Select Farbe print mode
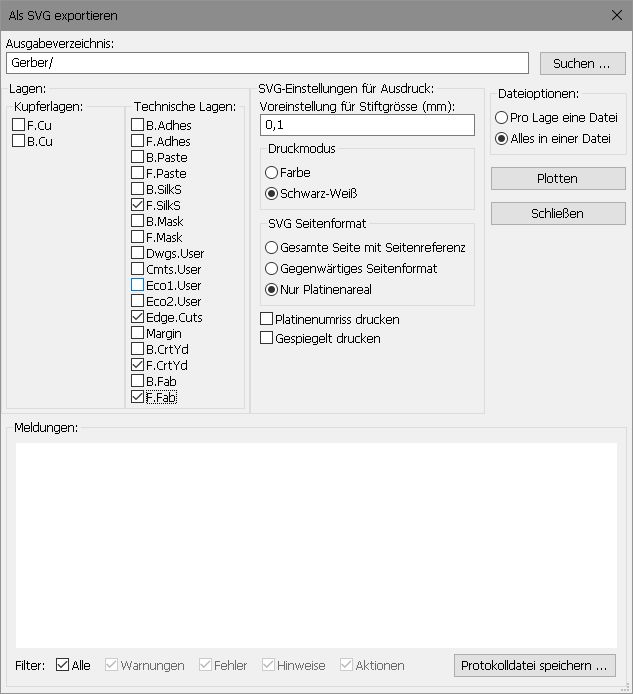Viewport: 633px width, 694px height. 271,173
